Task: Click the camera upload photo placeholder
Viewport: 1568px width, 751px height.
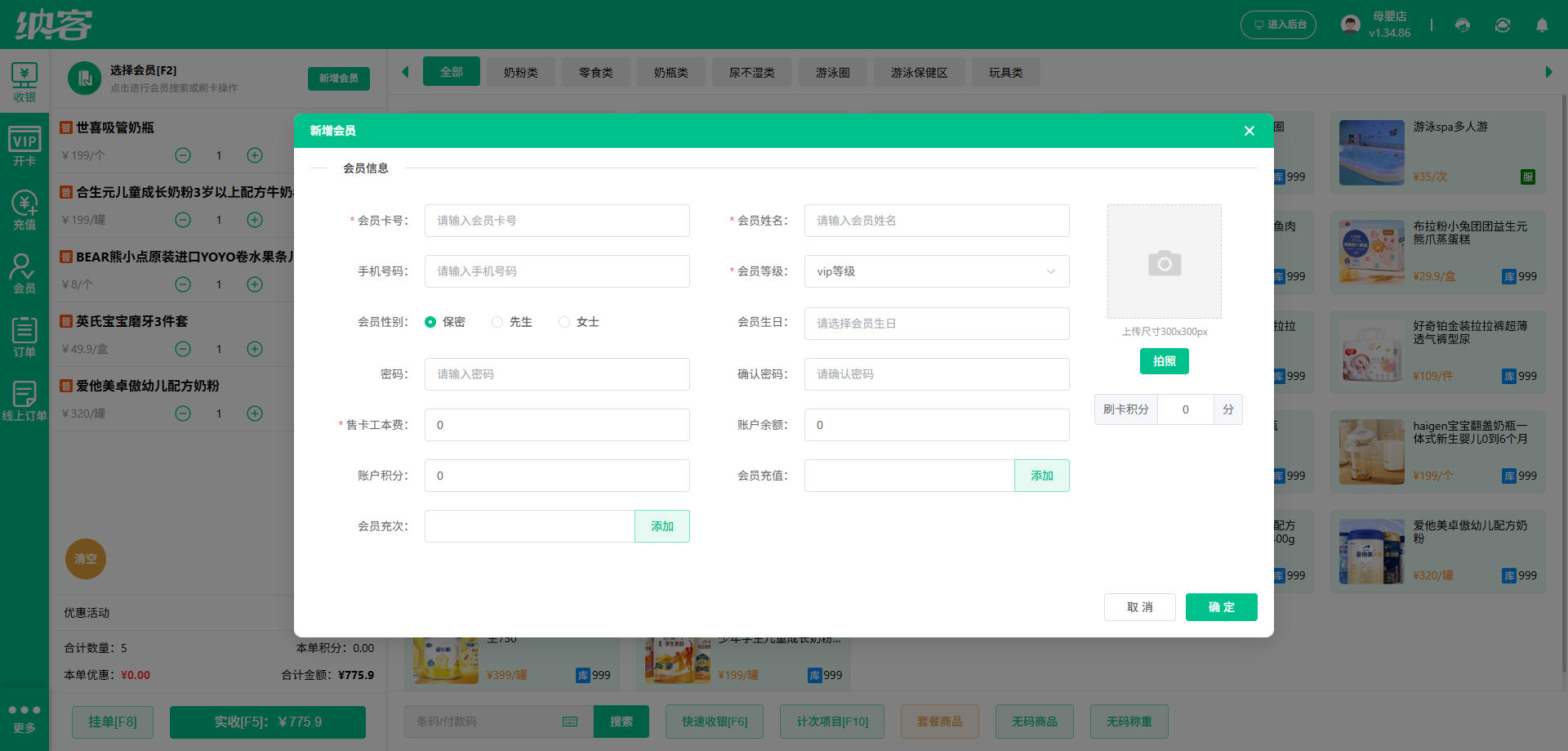Action: [x=1164, y=262]
